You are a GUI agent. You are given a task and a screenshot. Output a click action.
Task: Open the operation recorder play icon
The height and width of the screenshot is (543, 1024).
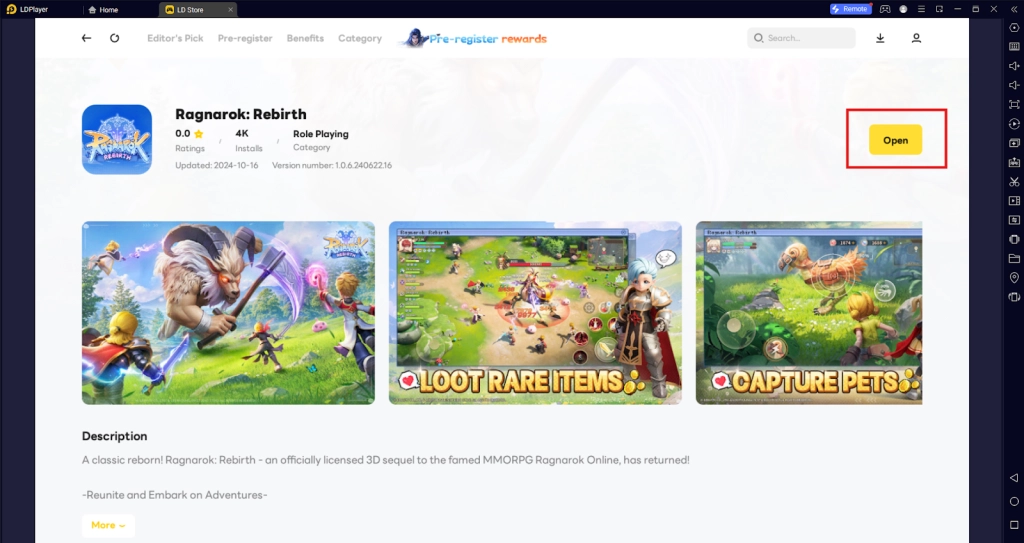tap(1014, 123)
